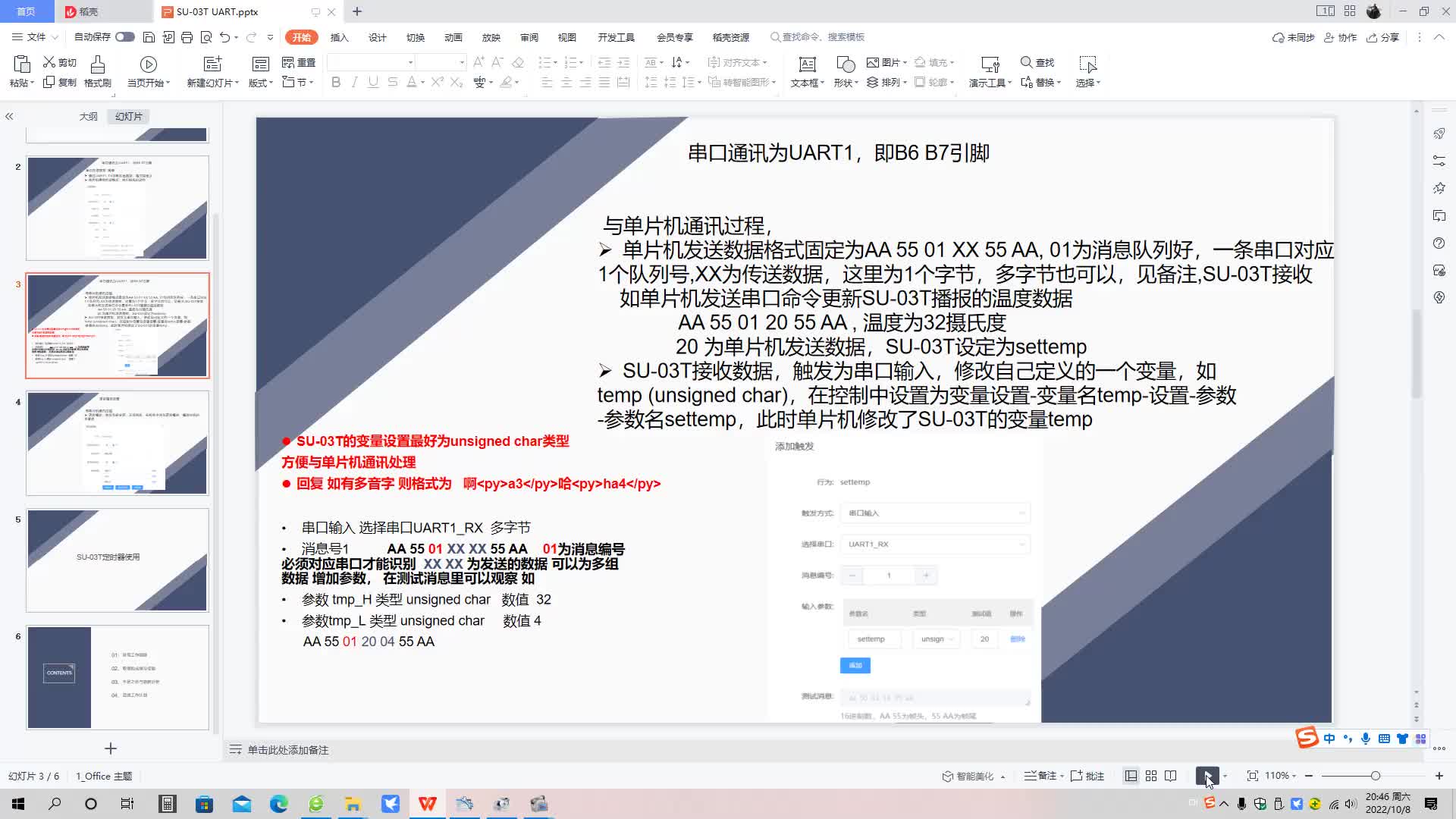Open the 文件 file menu
Image resolution: width=1456 pixels, height=819 pixels.
click(x=36, y=36)
